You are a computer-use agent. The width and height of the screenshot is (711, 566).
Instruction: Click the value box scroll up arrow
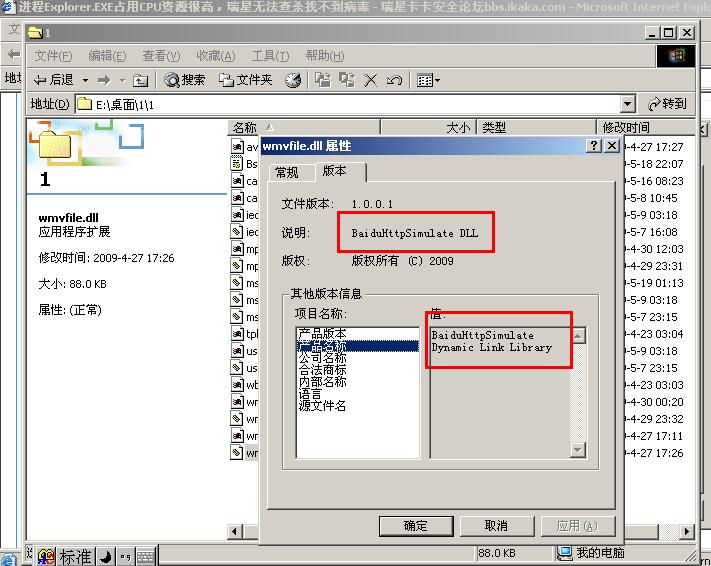pyautogui.click(x=578, y=336)
